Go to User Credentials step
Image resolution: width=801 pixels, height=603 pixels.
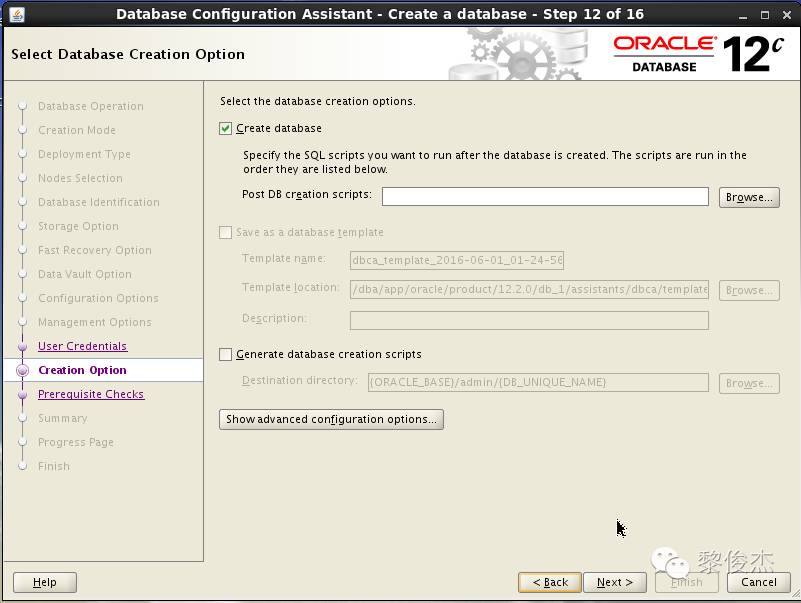click(x=82, y=346)
